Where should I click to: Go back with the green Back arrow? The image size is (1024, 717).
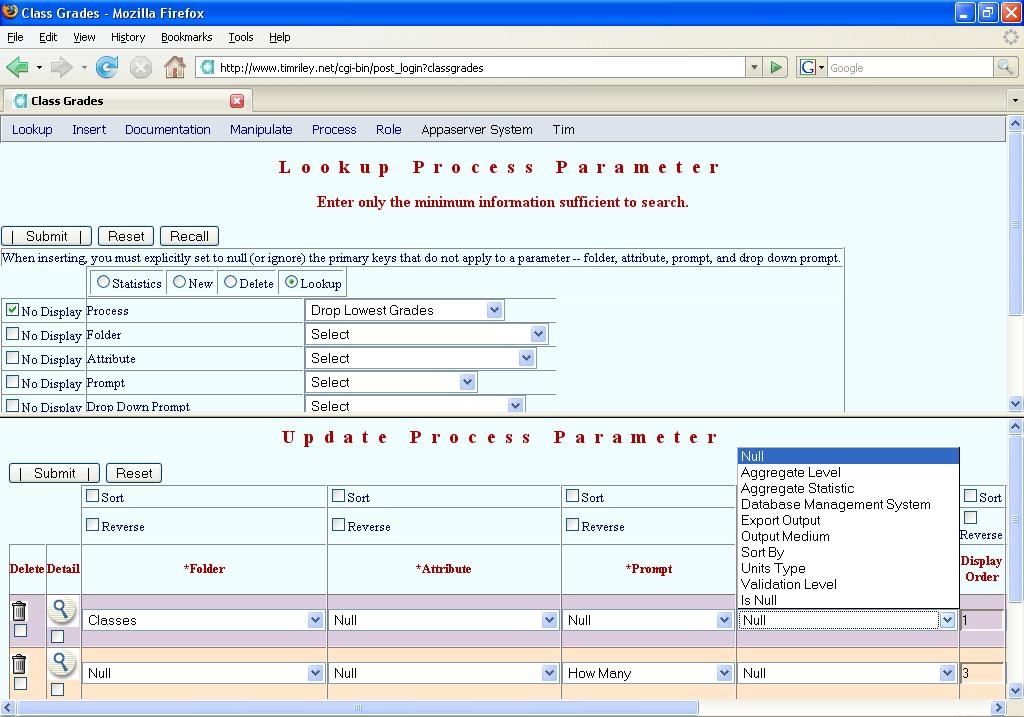click(17, 67)
